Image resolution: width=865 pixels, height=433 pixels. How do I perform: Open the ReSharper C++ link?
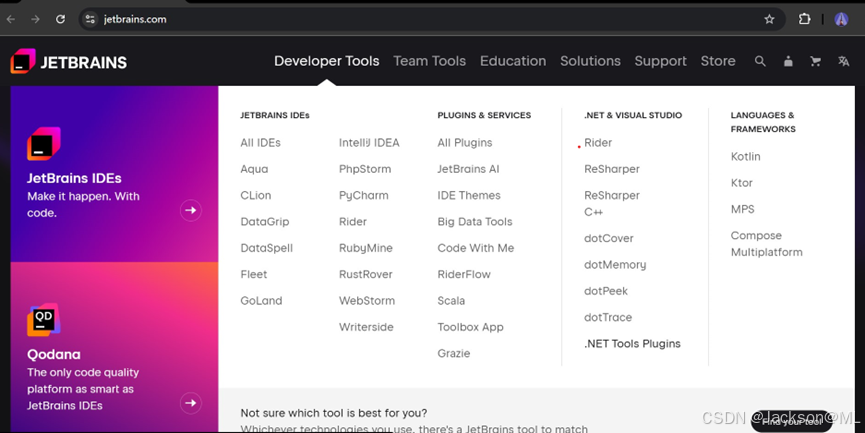612,204
